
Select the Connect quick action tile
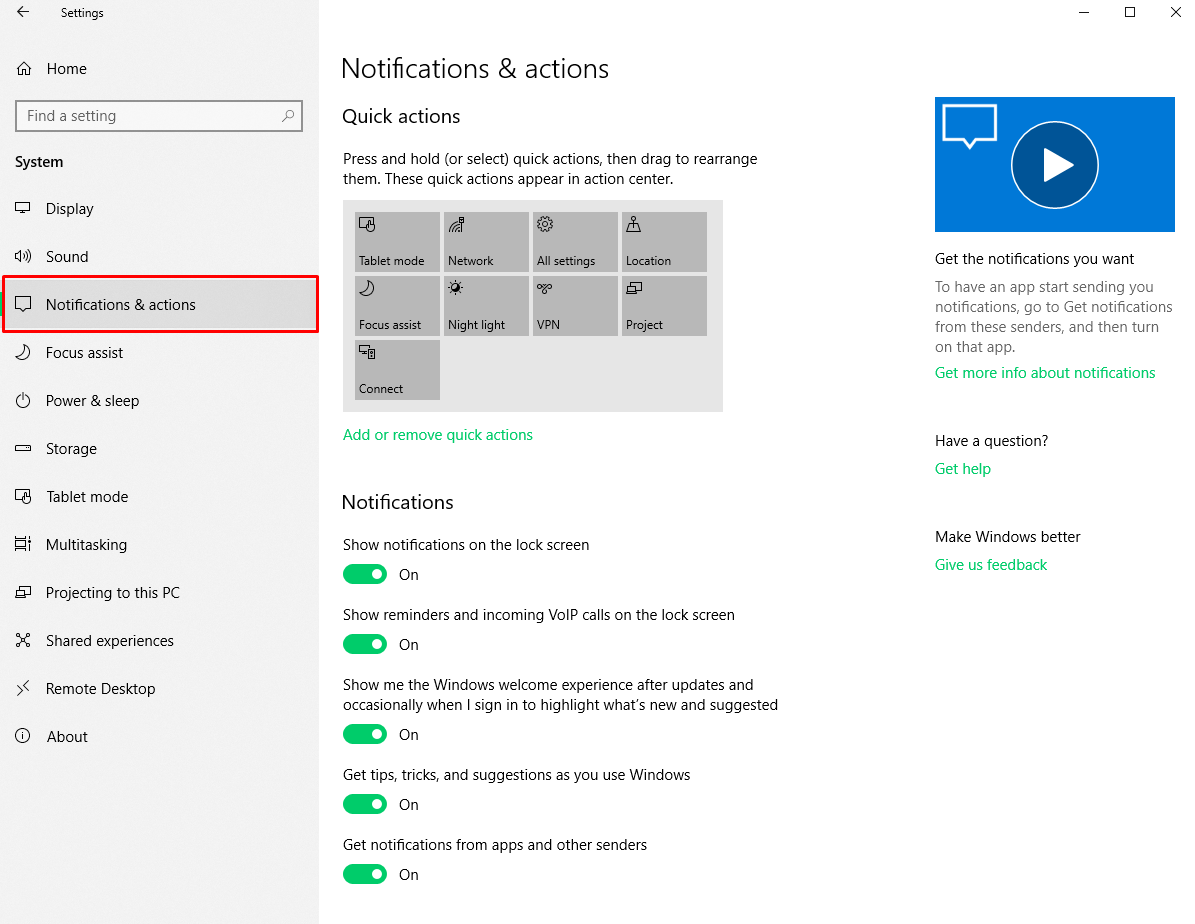[x=397, y=370]
